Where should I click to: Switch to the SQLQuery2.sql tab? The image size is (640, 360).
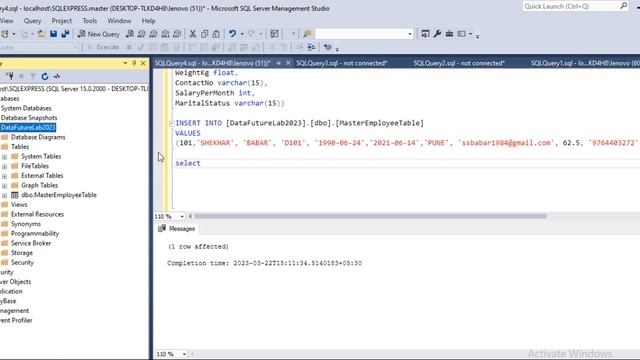[x=459, y=63]
